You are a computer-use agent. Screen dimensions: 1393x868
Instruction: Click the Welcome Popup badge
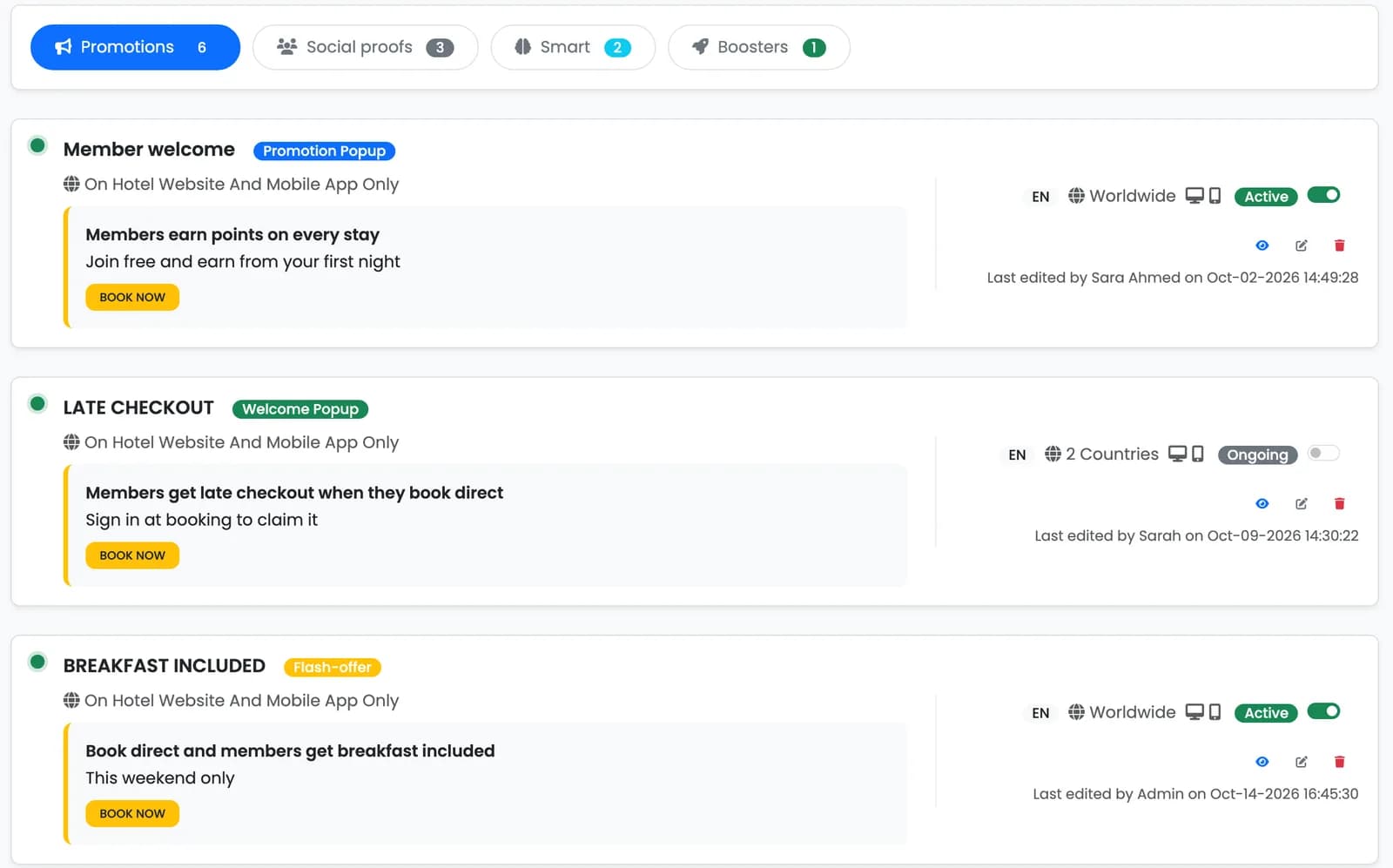(x=300, y=409)
